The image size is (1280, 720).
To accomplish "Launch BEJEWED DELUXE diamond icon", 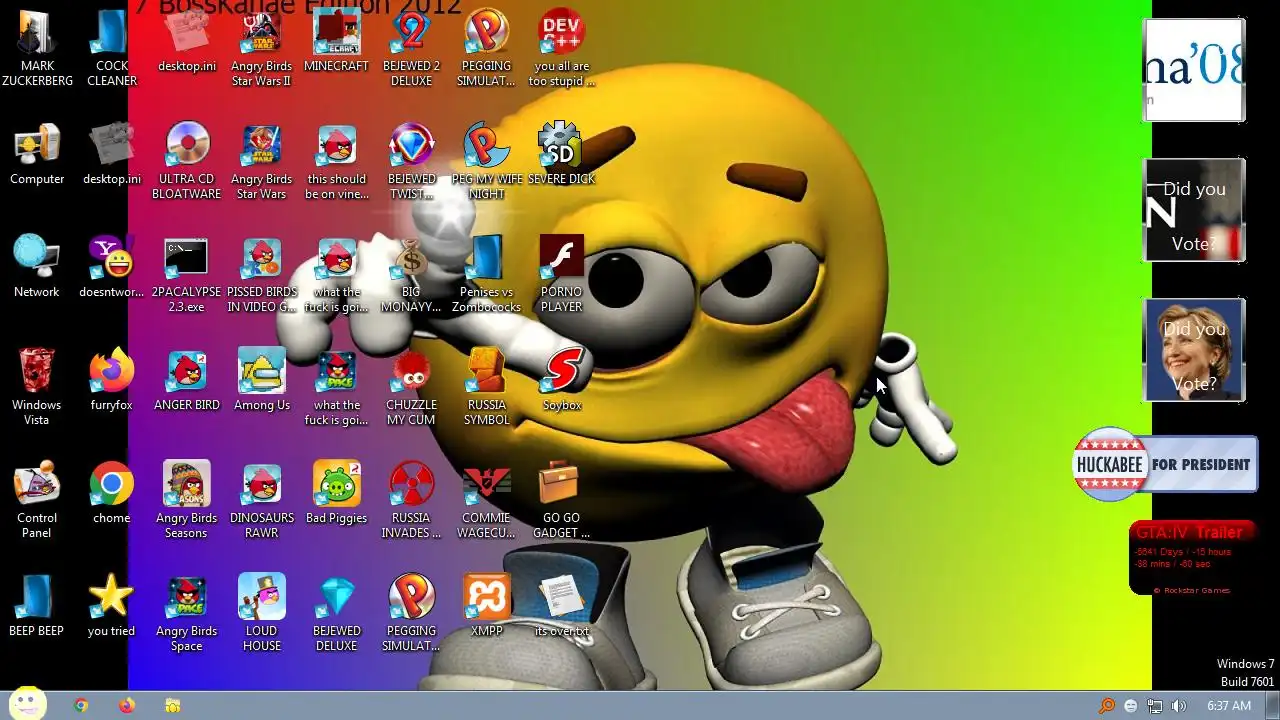I will pyautogui.click(x=337, y=613).
